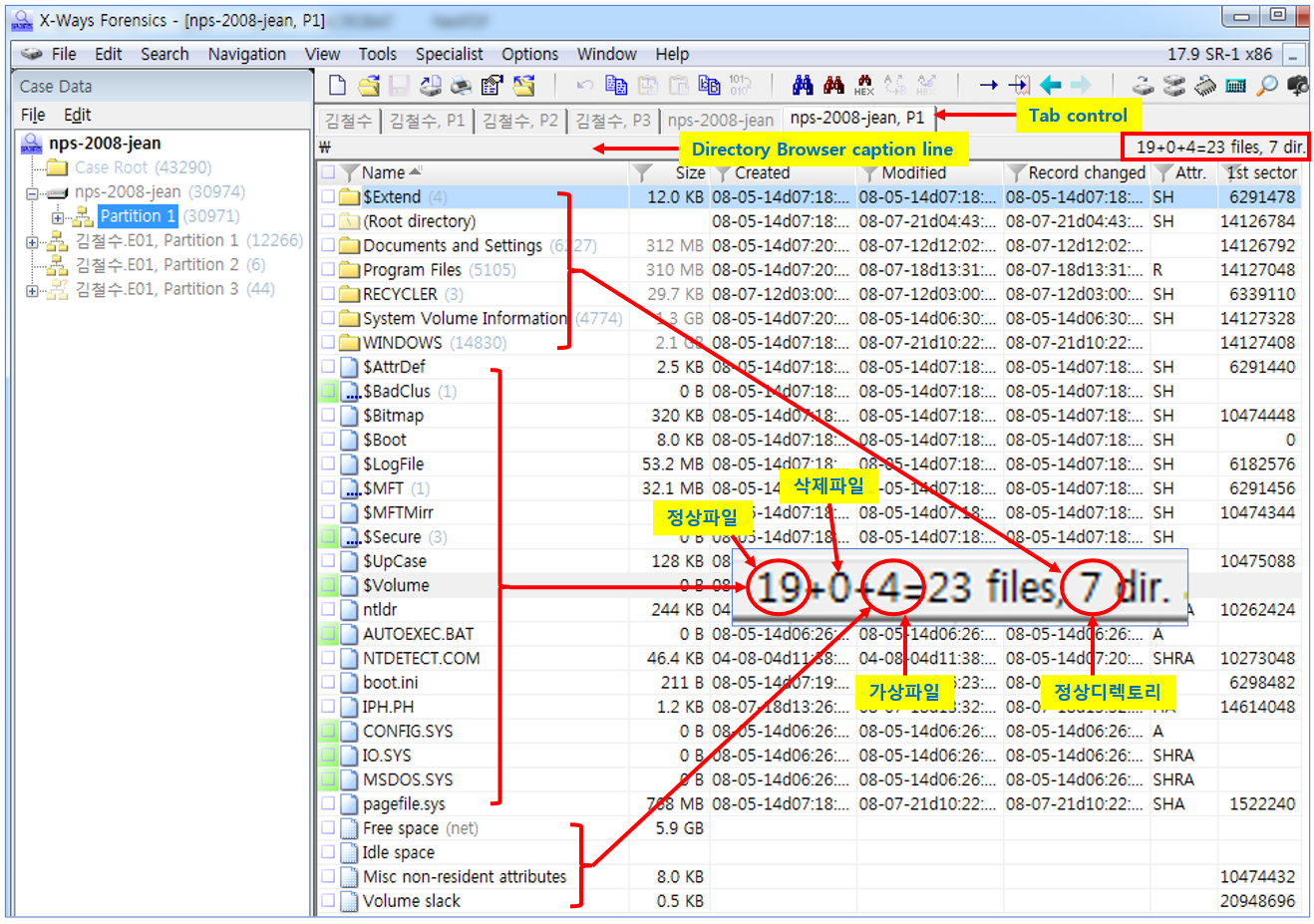
Task: Open the Search menu
Action: point(164,54)
